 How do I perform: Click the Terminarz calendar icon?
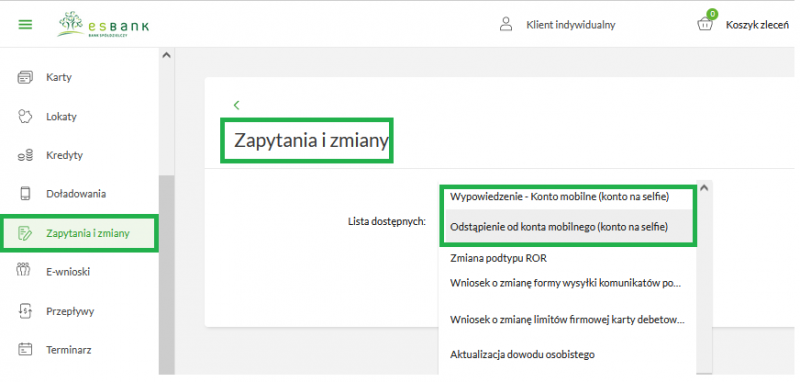coord(25,350)
